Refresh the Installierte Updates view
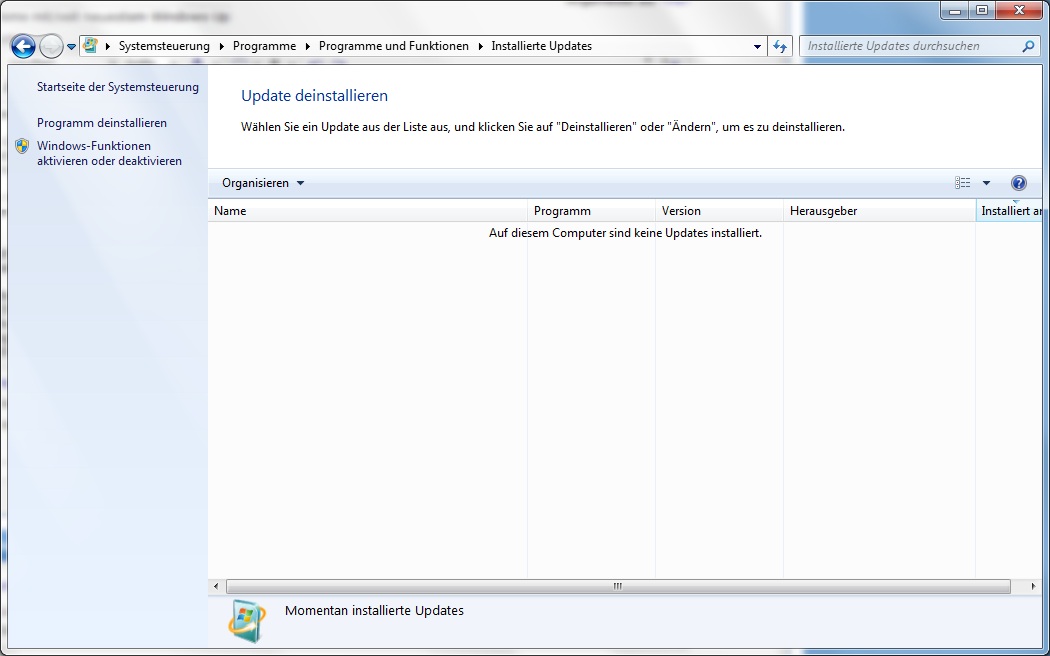This screenshot has height=656, width=1050. tap(780, 46)
